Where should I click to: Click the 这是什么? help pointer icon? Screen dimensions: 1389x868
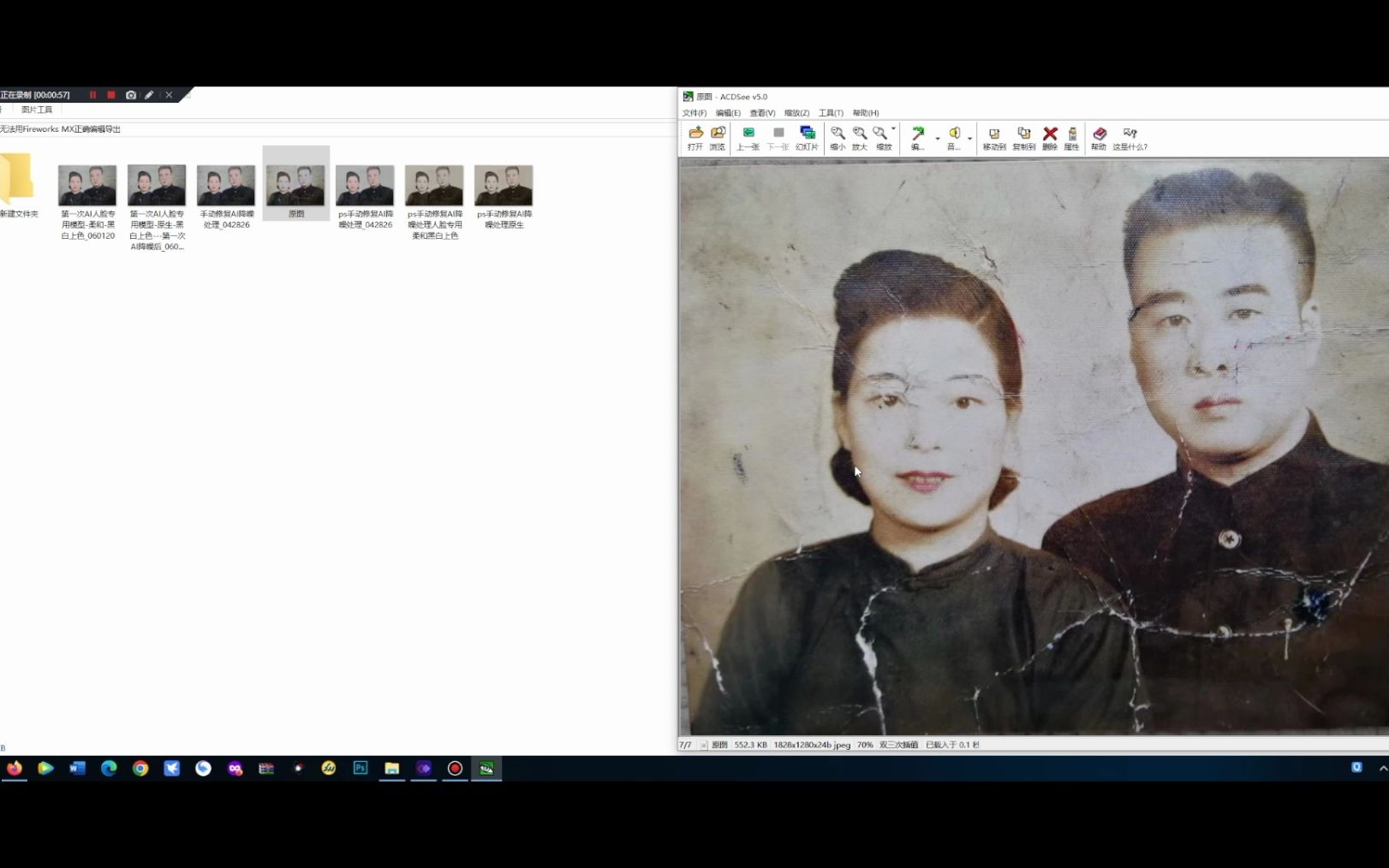pyautogui.click(x=1130, y=138)
